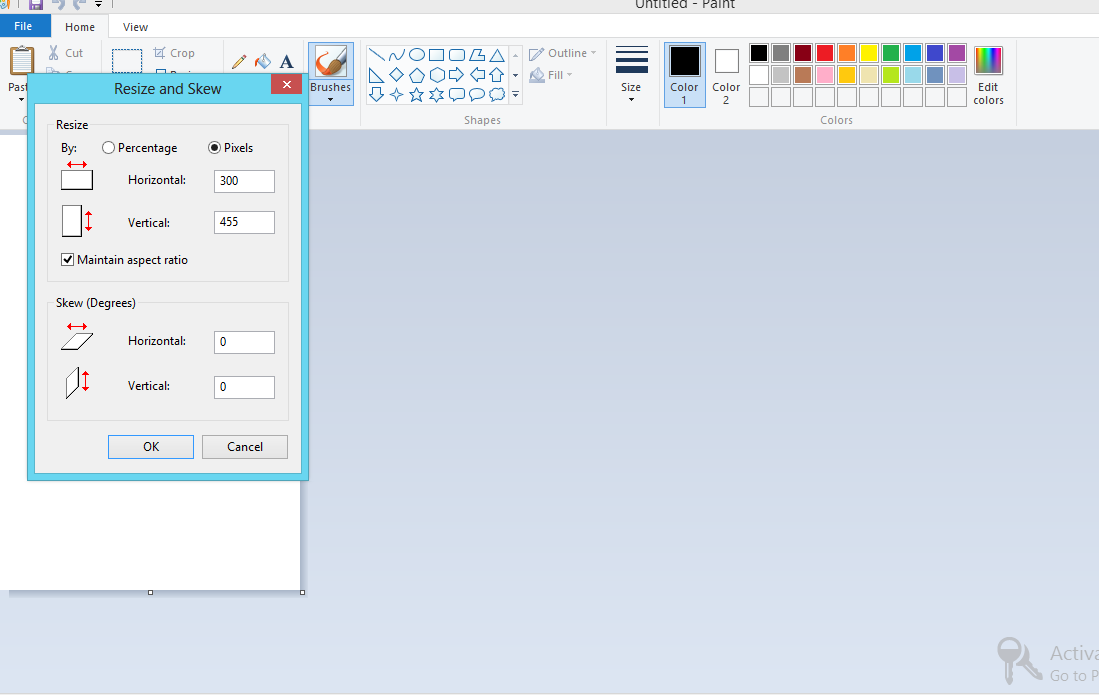
Task: Click the Select rectangular selection tool
Action: [127, 61]
